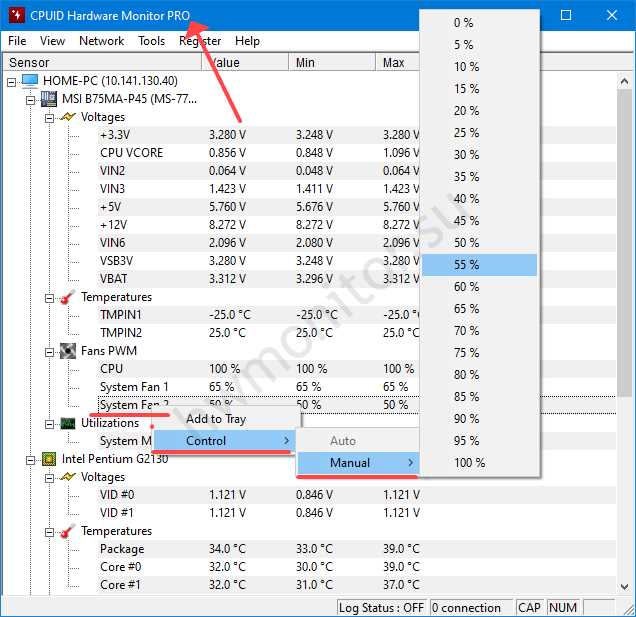Choose 60 % from the speed list

(x=479, y=287)
